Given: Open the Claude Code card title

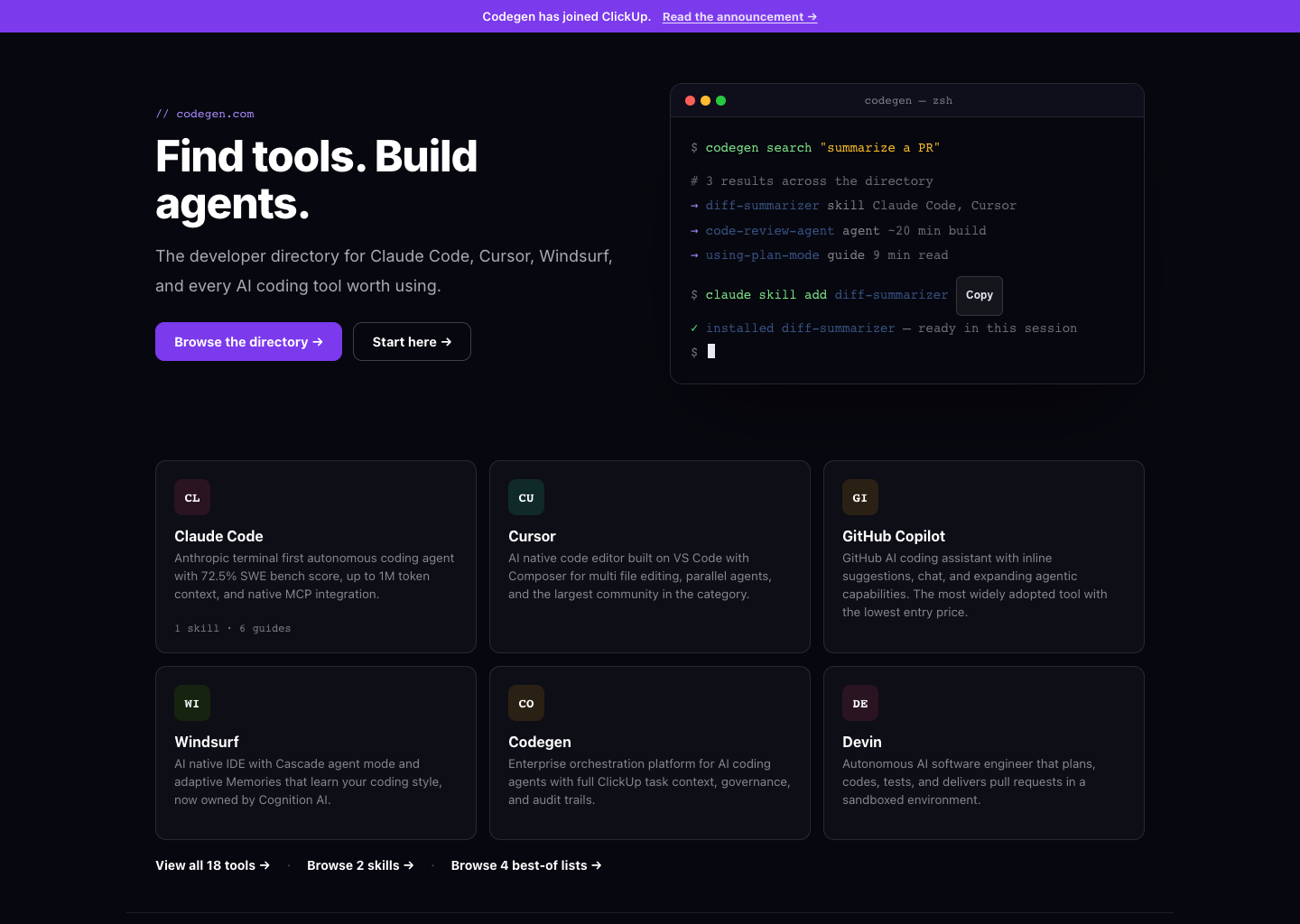Looking at the screenshot, I should 218,536.
